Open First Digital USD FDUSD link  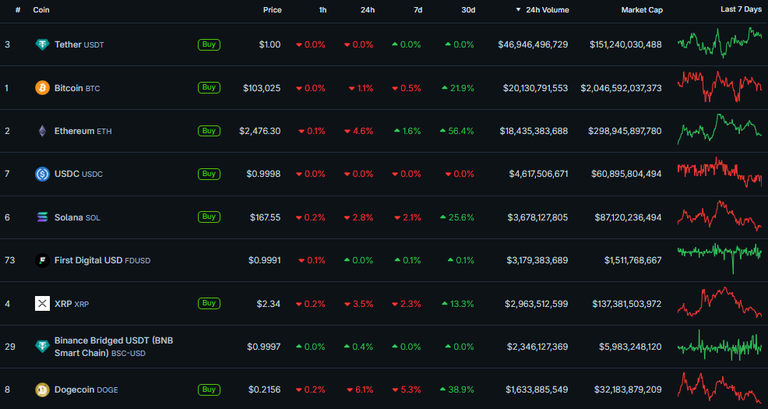click(x=102, y=260)
